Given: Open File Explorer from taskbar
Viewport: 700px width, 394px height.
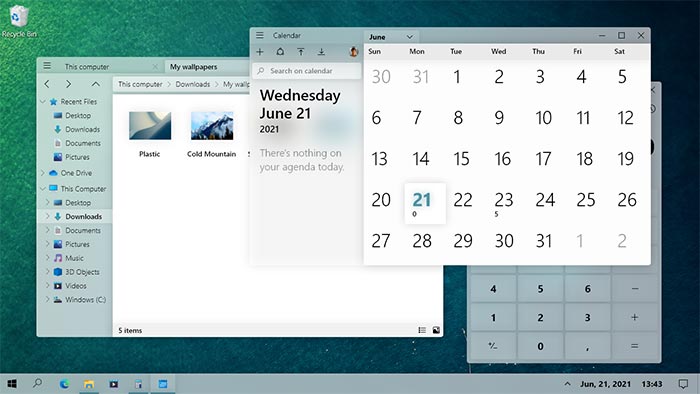Looking at the screenshot, I should [89, 384].
